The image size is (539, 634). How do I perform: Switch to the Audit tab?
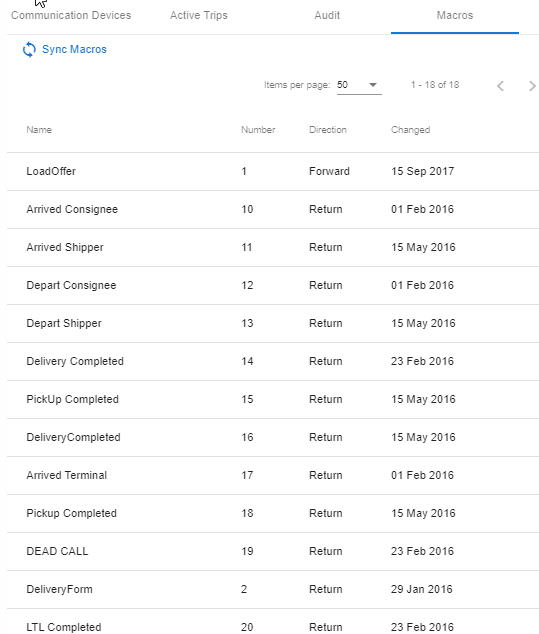[327, 15]
